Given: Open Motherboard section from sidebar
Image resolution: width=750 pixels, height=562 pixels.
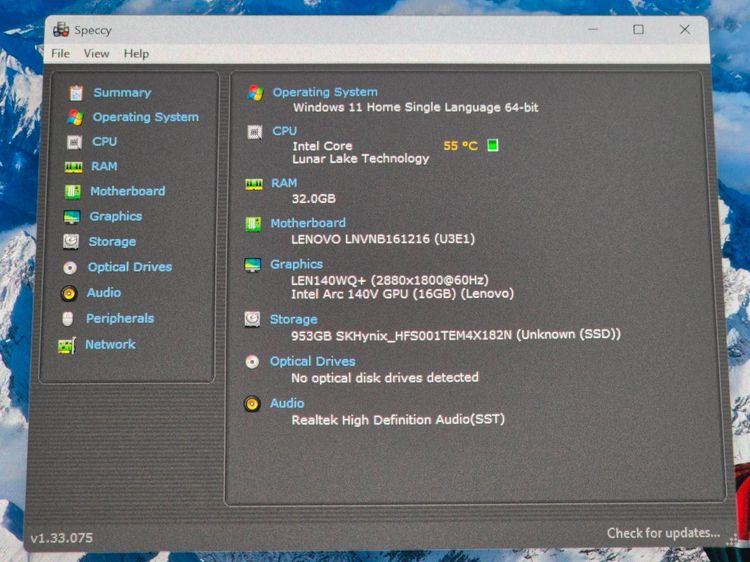Looking at the screenshot, I should click(x=128, y=191).
